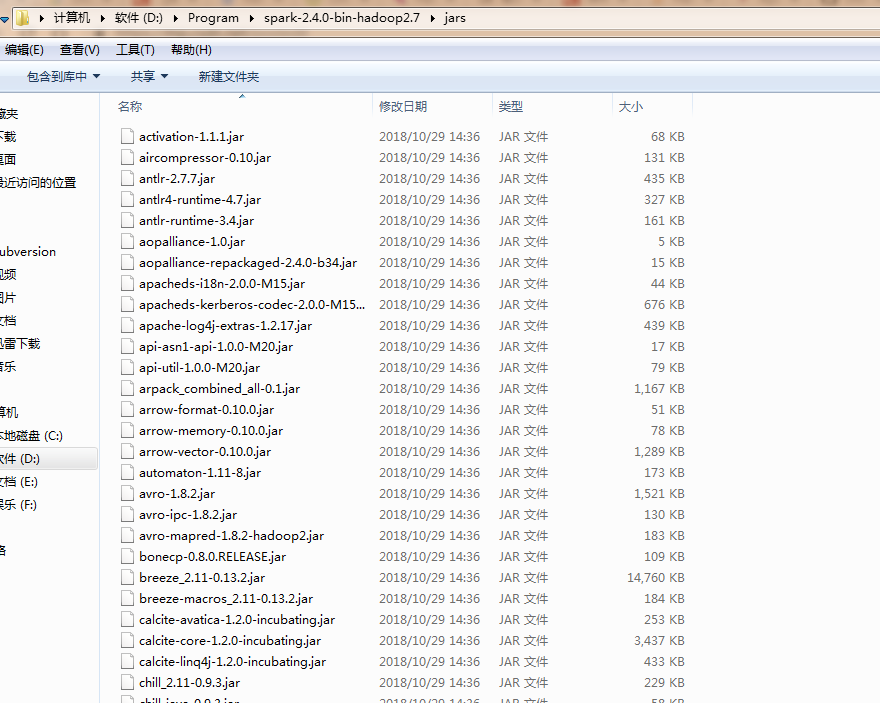Select (E:) drive in the navigation pane
880x703 pixels.
[19, 482]
